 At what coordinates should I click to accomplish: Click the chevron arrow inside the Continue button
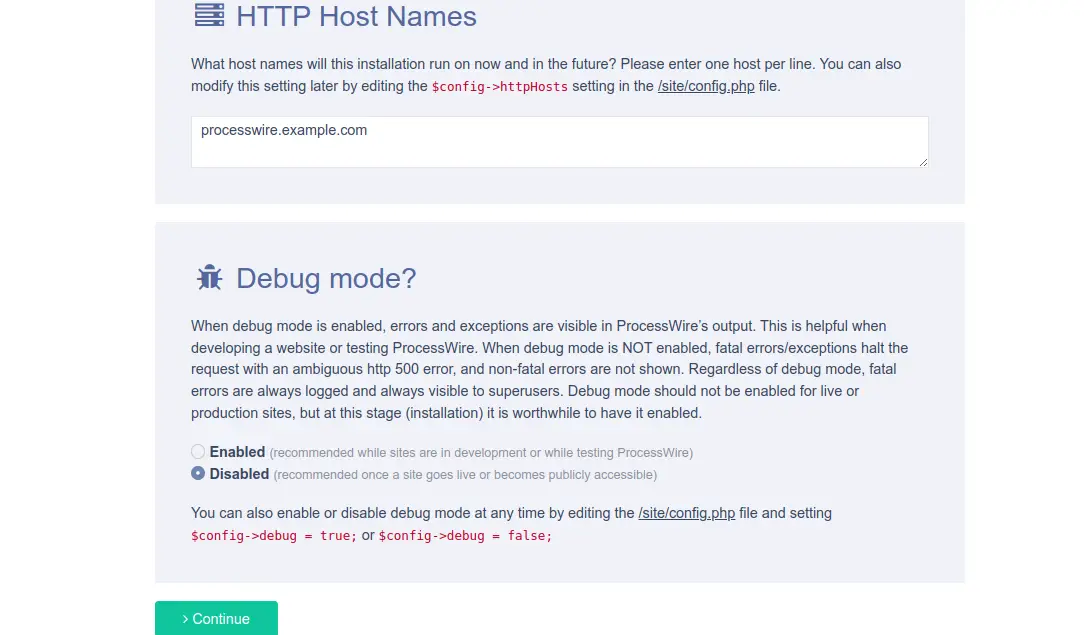coord(185,619)
